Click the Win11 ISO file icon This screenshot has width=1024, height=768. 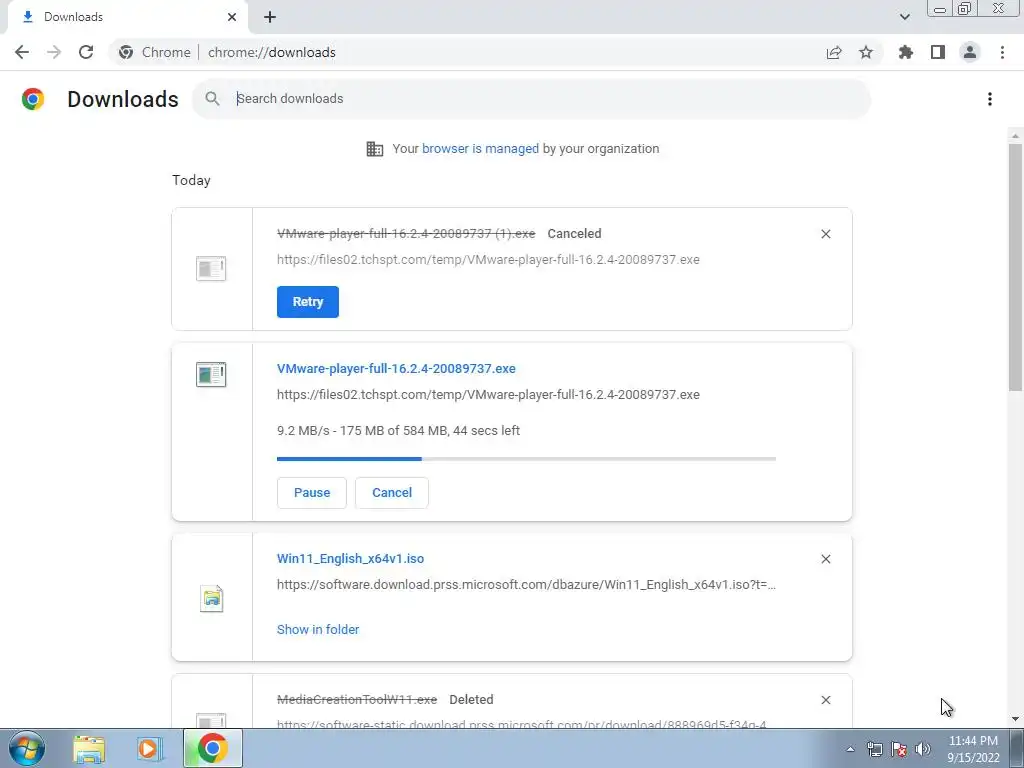click(x=212, y=598)
